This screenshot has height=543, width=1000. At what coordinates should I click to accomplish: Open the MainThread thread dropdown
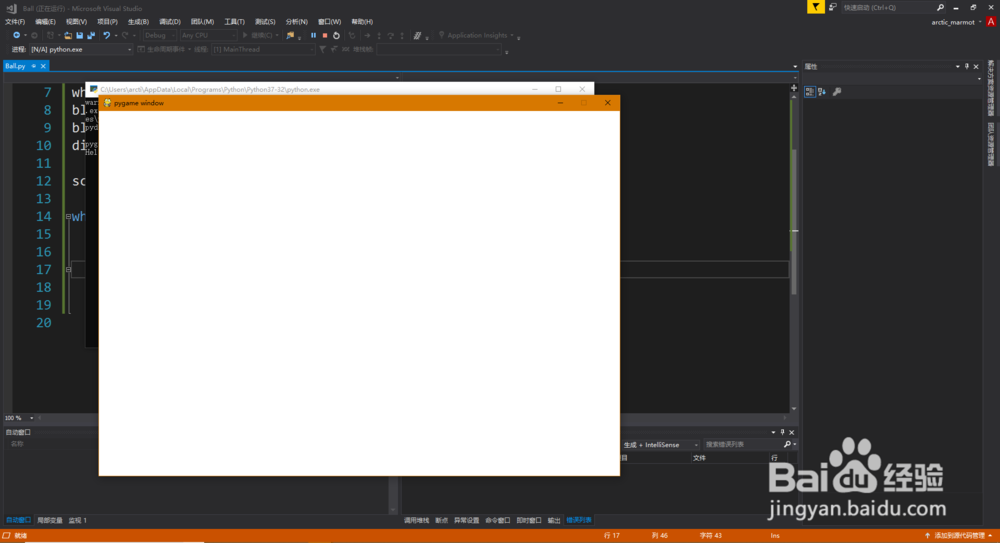[262, 49]
